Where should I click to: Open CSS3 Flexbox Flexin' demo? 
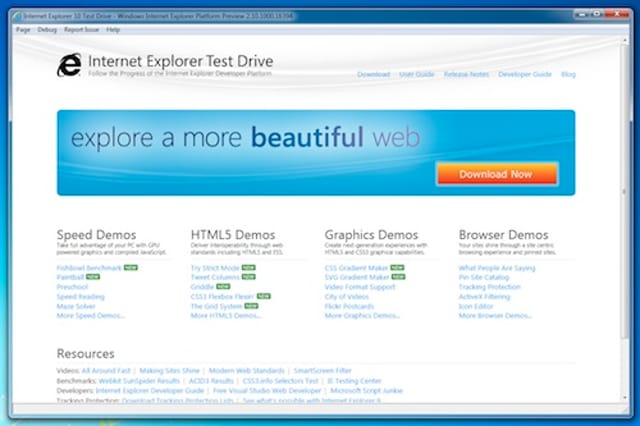point(222,297)
